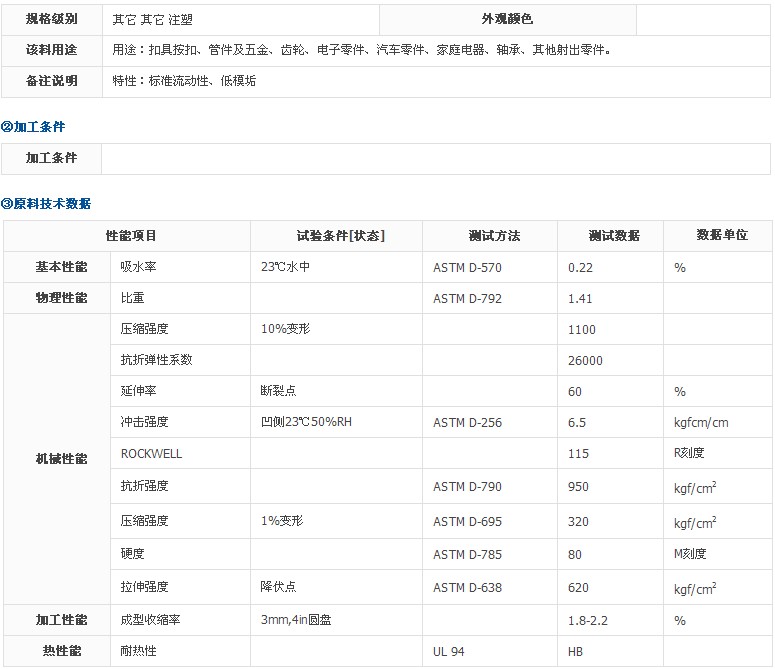Viewport: 775px width, 669px height.
Task: Click the 规格级别 label cell
Action: [52, 19]
